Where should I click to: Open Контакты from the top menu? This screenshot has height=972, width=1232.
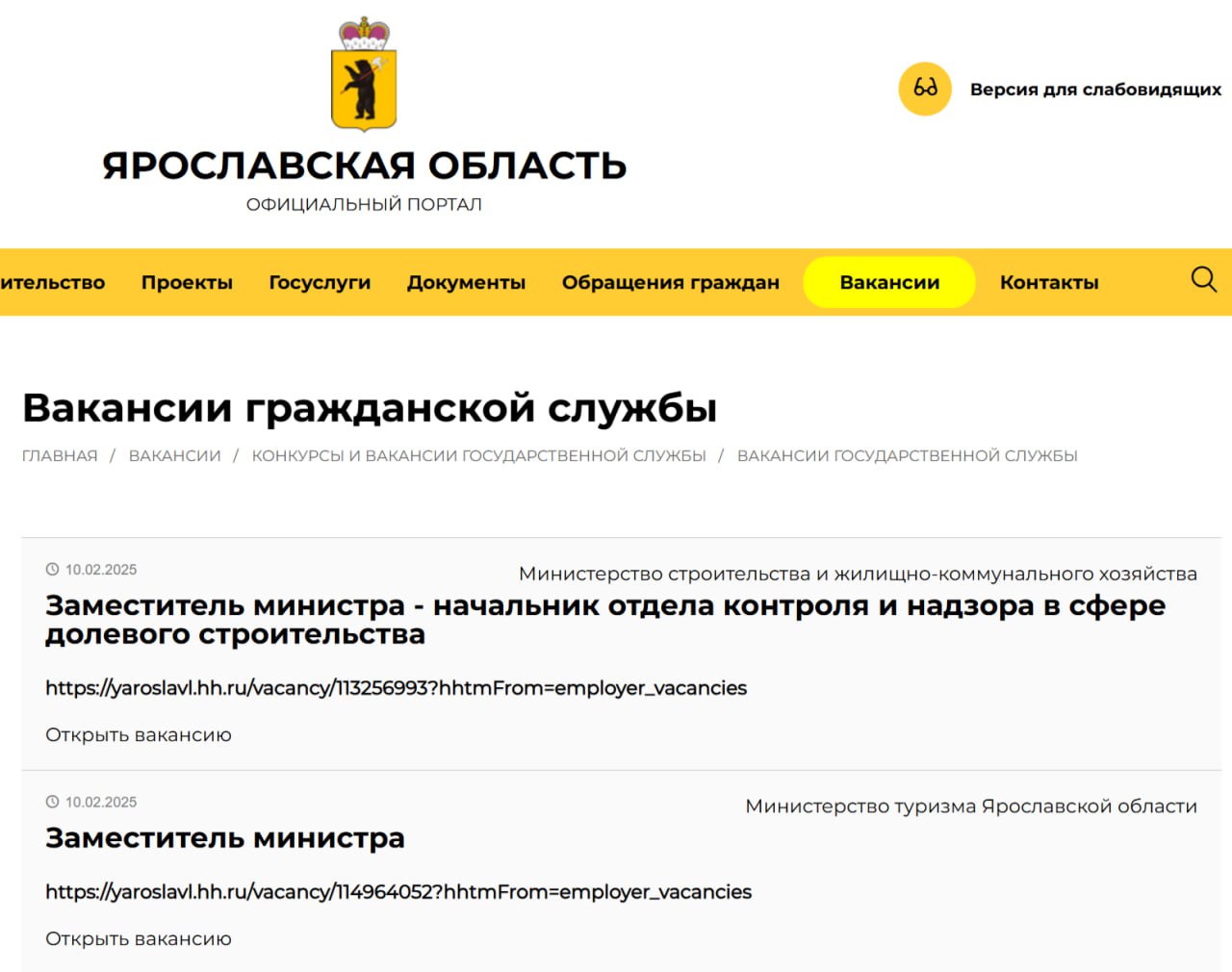[1049, 283]
